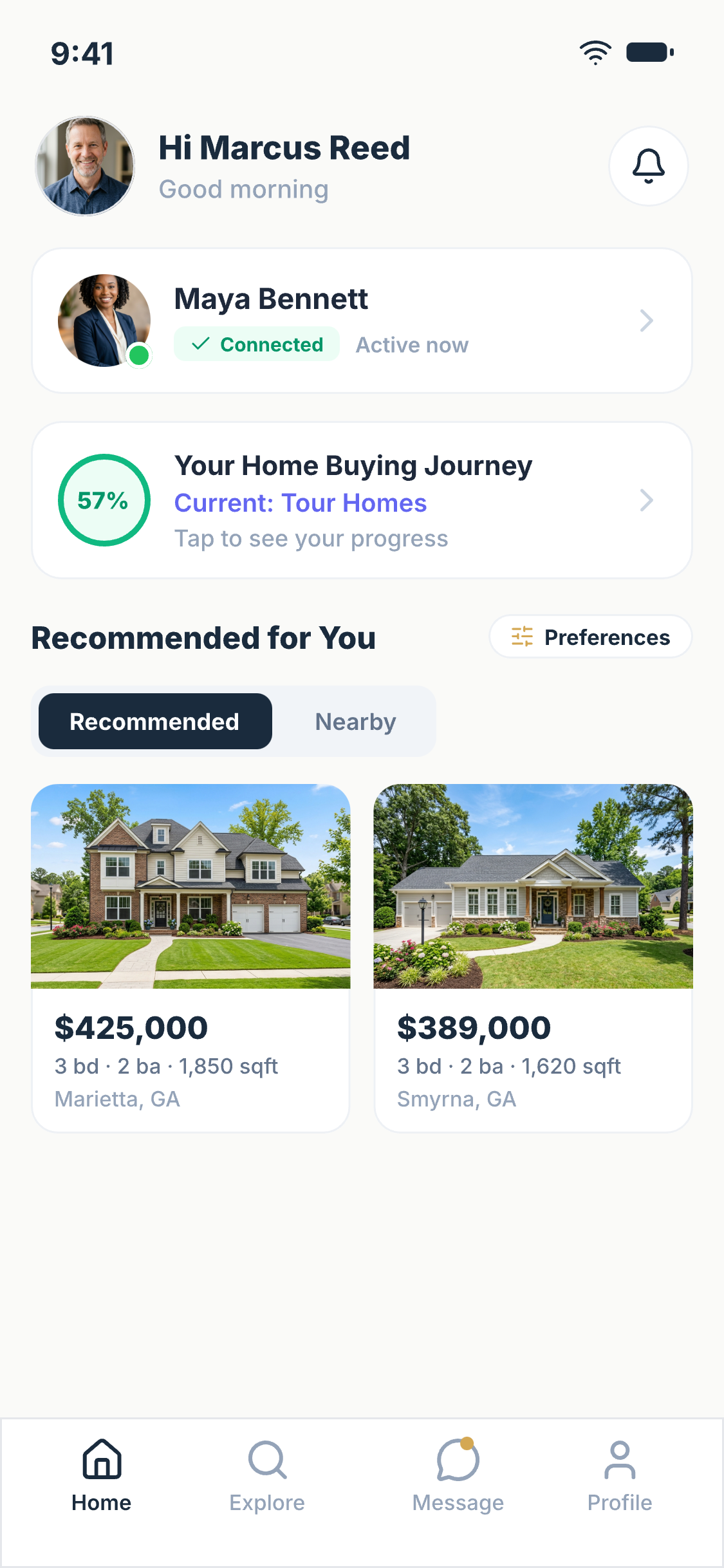
Task: Tap the Connected status badge
Action: [x=257, y=344]
